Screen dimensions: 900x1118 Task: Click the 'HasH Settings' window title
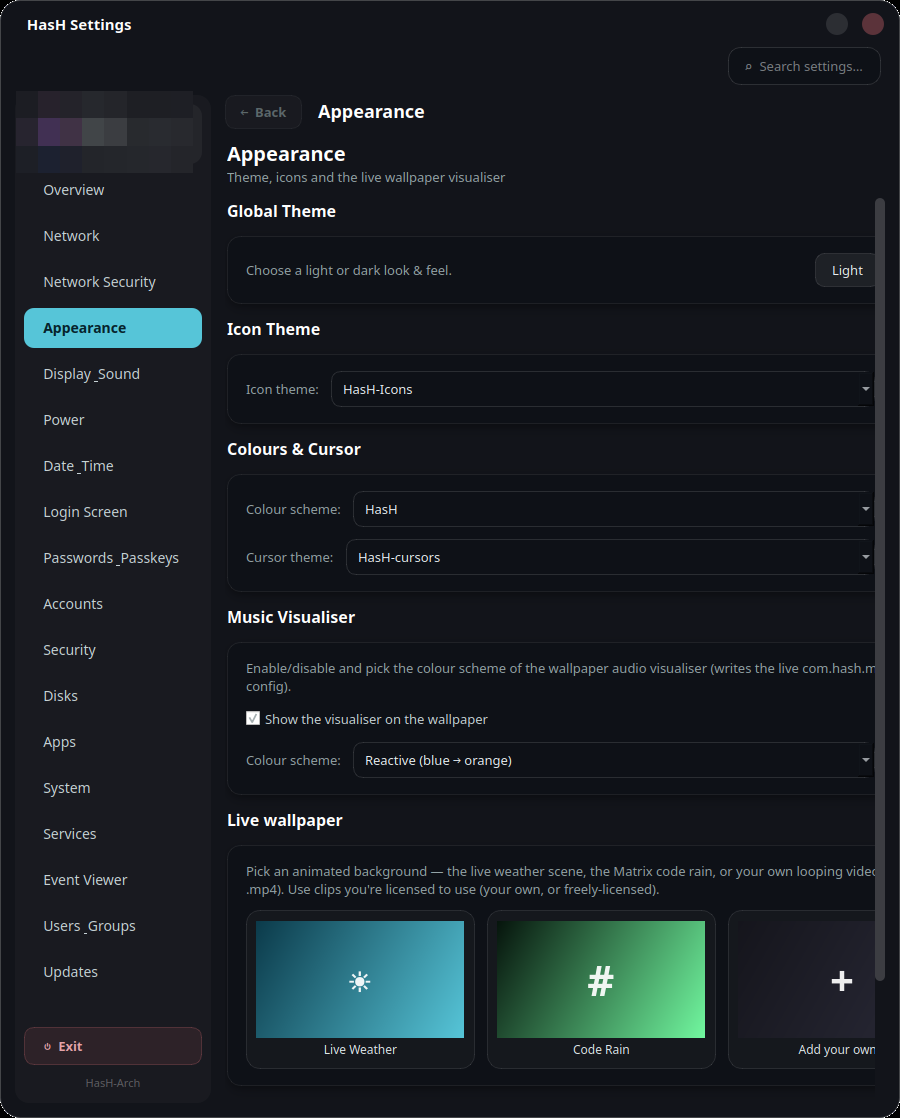pyautogui.click(x=79, y=25)
